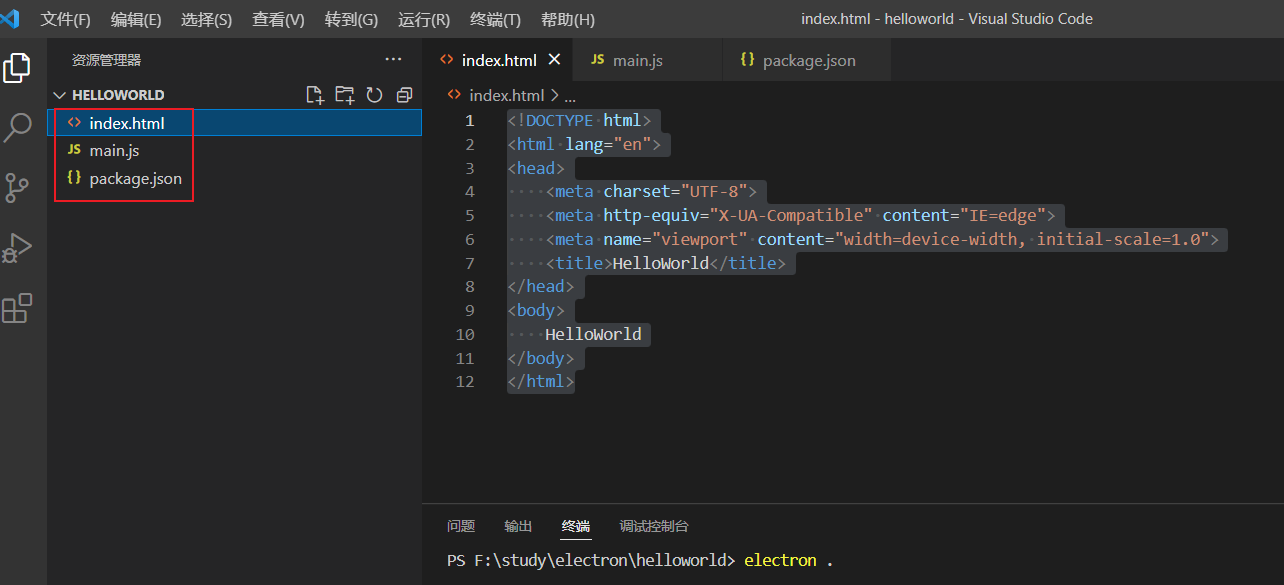Click the viewport meta tag line
Viewport: 1284px width, 585px height.
pos(883,240)
